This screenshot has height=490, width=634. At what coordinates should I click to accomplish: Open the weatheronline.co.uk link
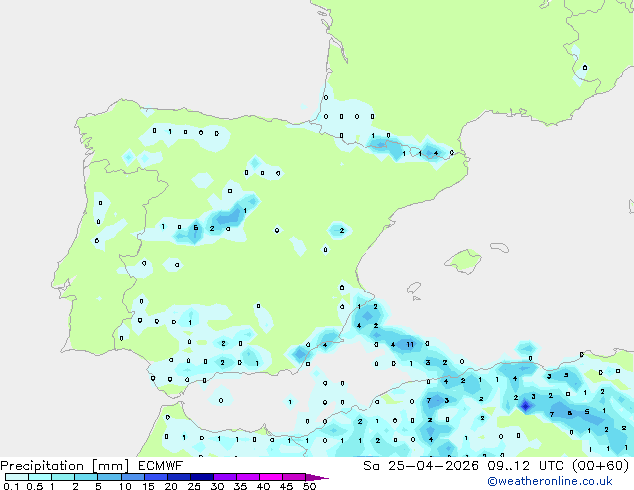550,481
